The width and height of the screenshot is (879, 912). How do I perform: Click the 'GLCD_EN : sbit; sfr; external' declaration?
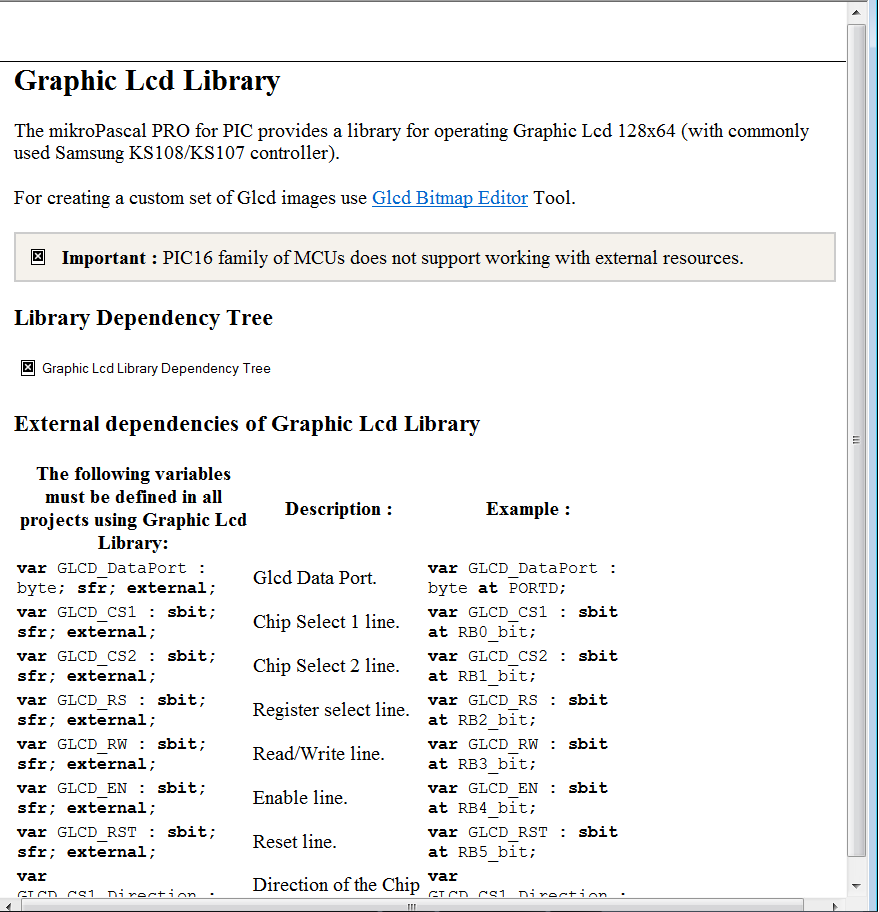click(x=112, y=798)
